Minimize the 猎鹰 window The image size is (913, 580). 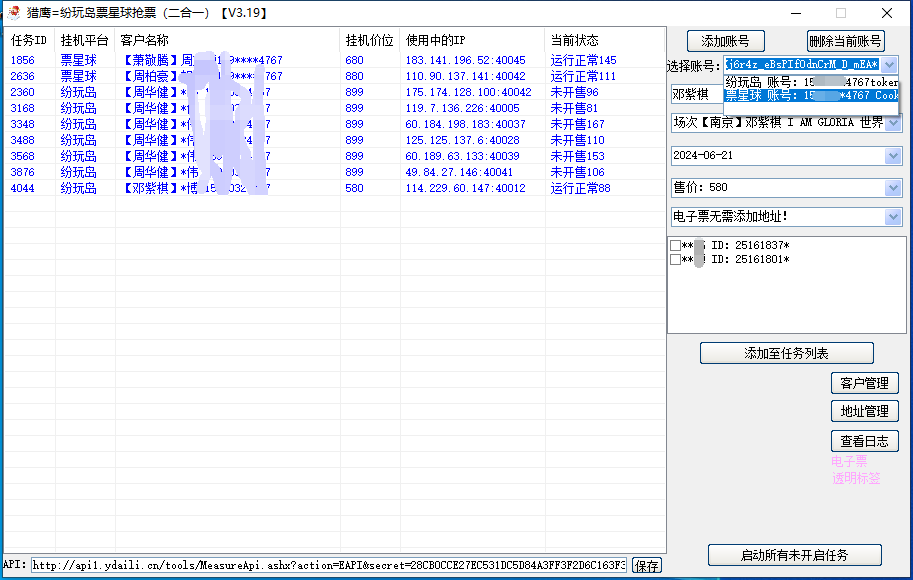click(x=796, y=13)
